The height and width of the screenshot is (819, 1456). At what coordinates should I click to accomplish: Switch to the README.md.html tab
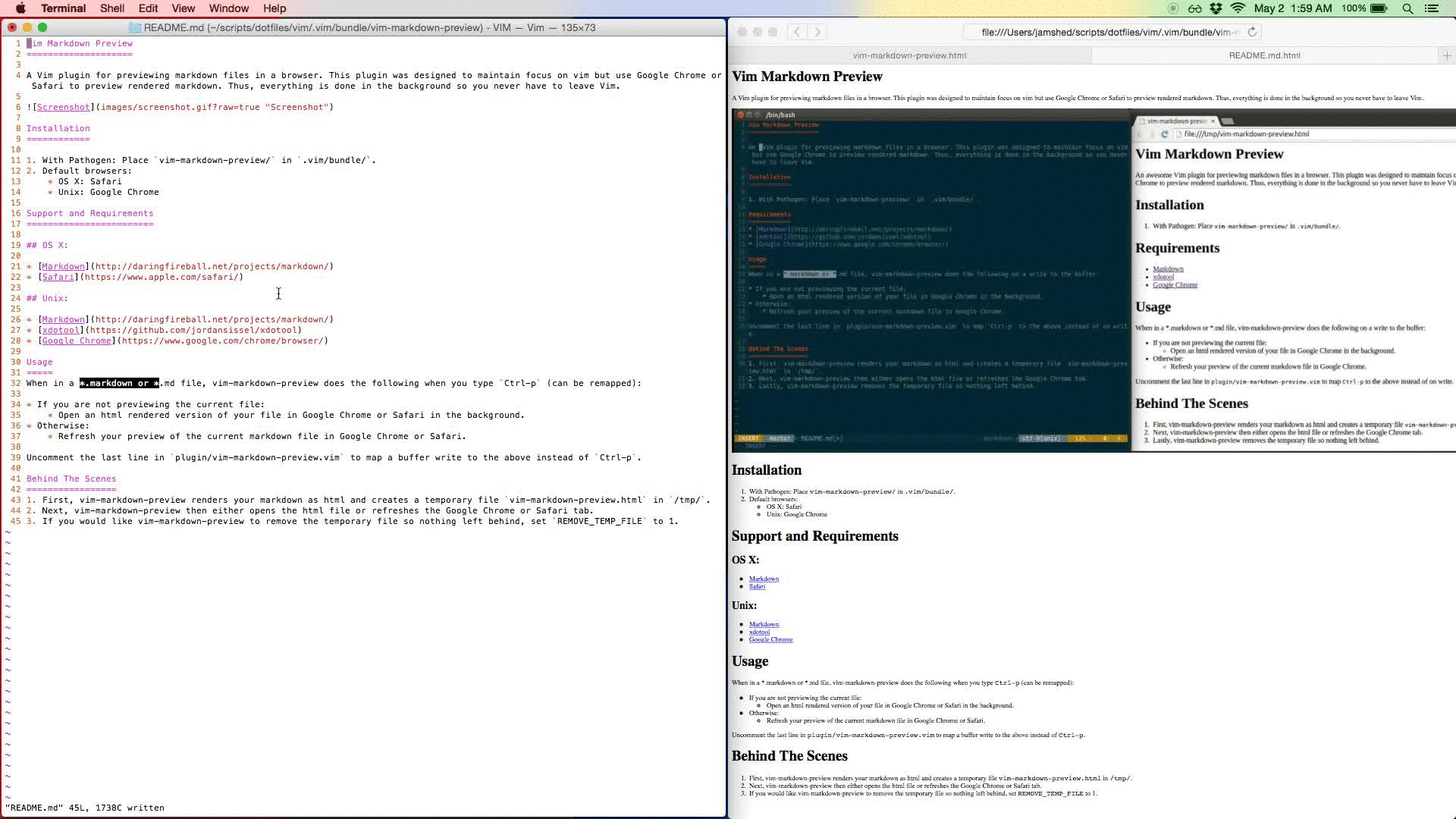[1264, 55]
